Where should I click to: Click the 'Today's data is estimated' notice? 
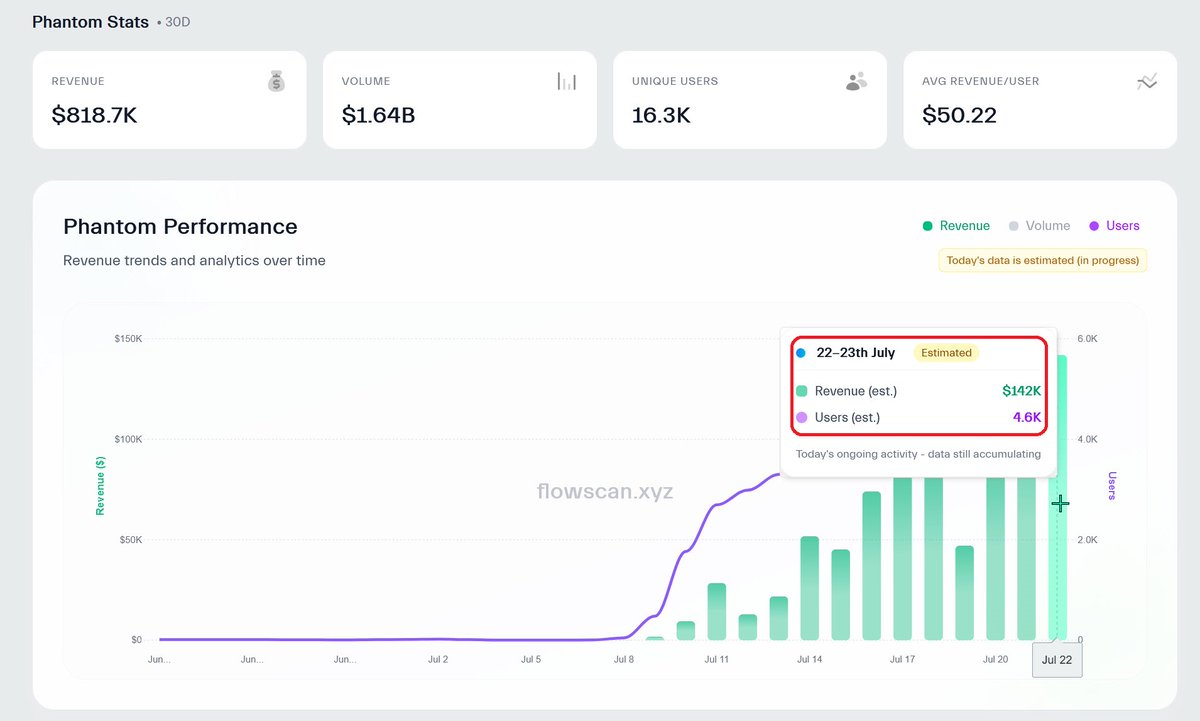(1043, 260)
